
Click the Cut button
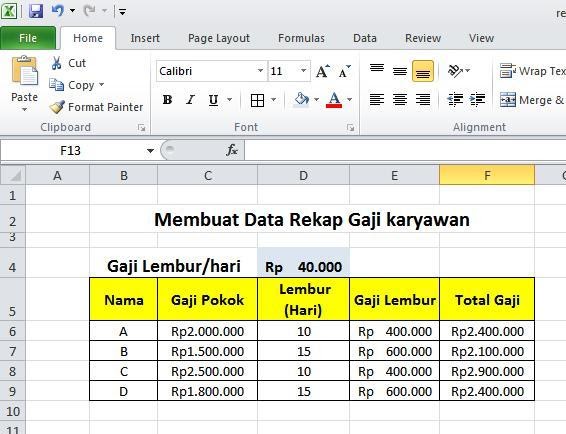[x=68, y=63]
